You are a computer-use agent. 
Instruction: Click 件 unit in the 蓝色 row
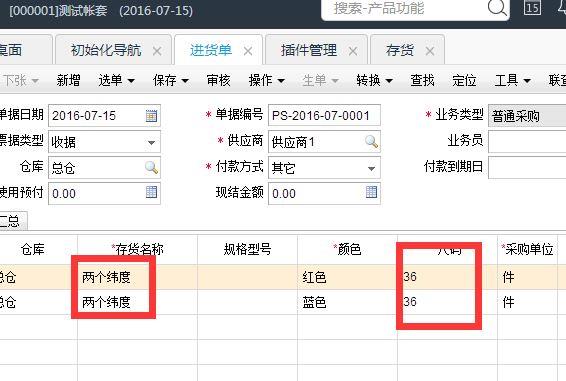509,302
